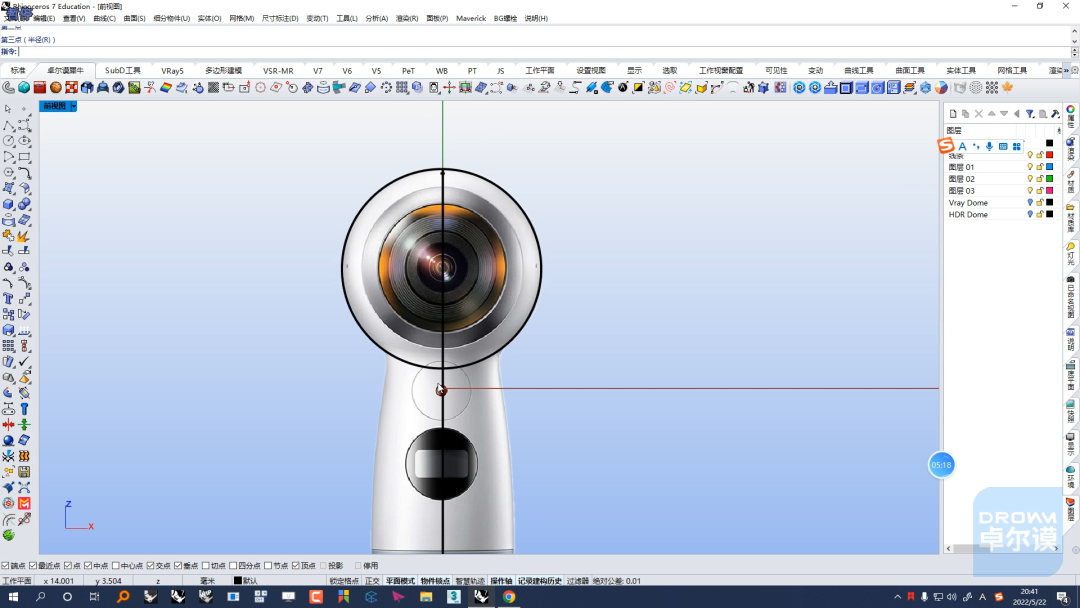
Task: Click 记录建构历史 in the status bar
Action: (540, 581)
